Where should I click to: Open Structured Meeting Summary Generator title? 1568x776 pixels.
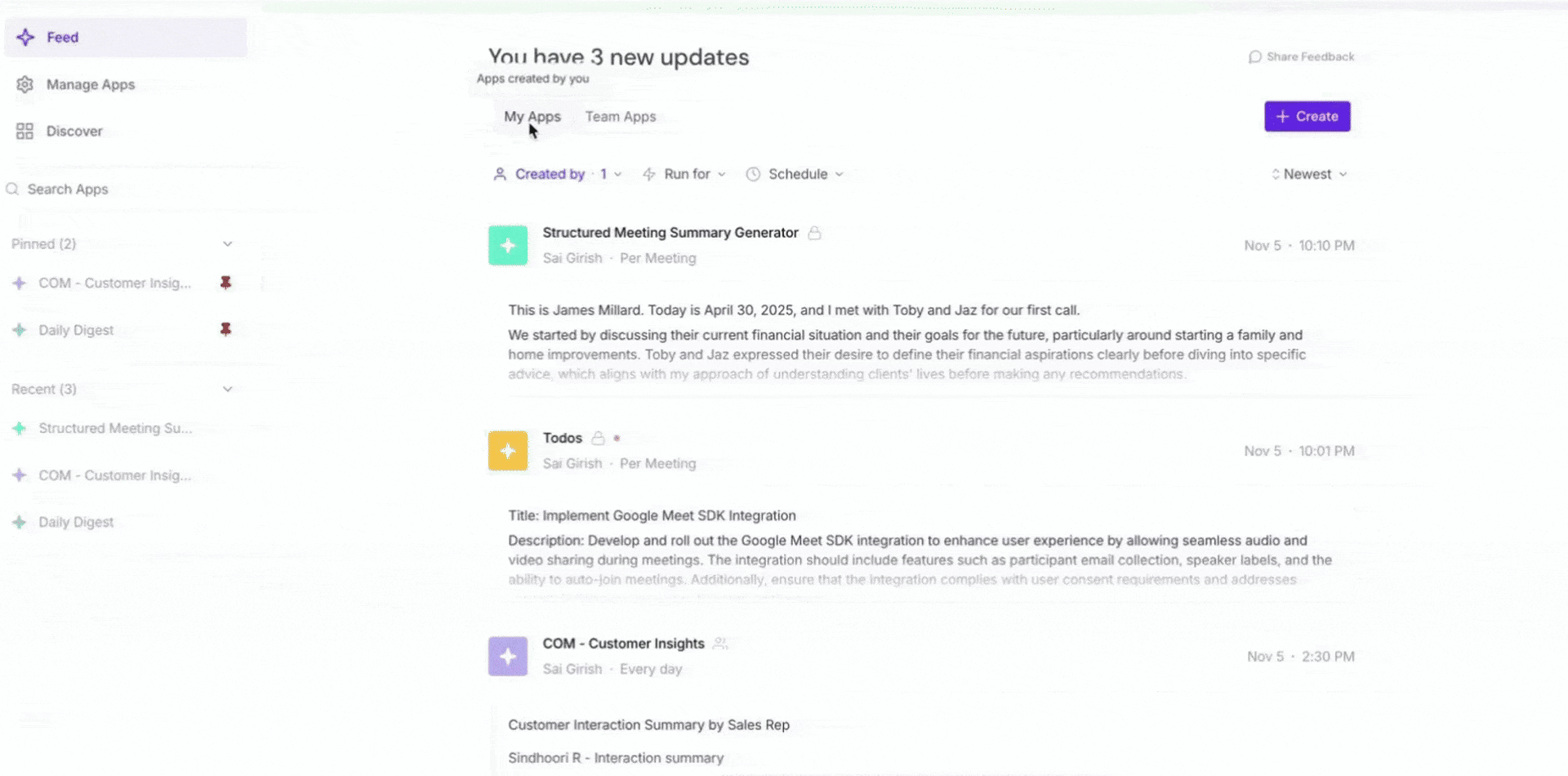(670, 233)
